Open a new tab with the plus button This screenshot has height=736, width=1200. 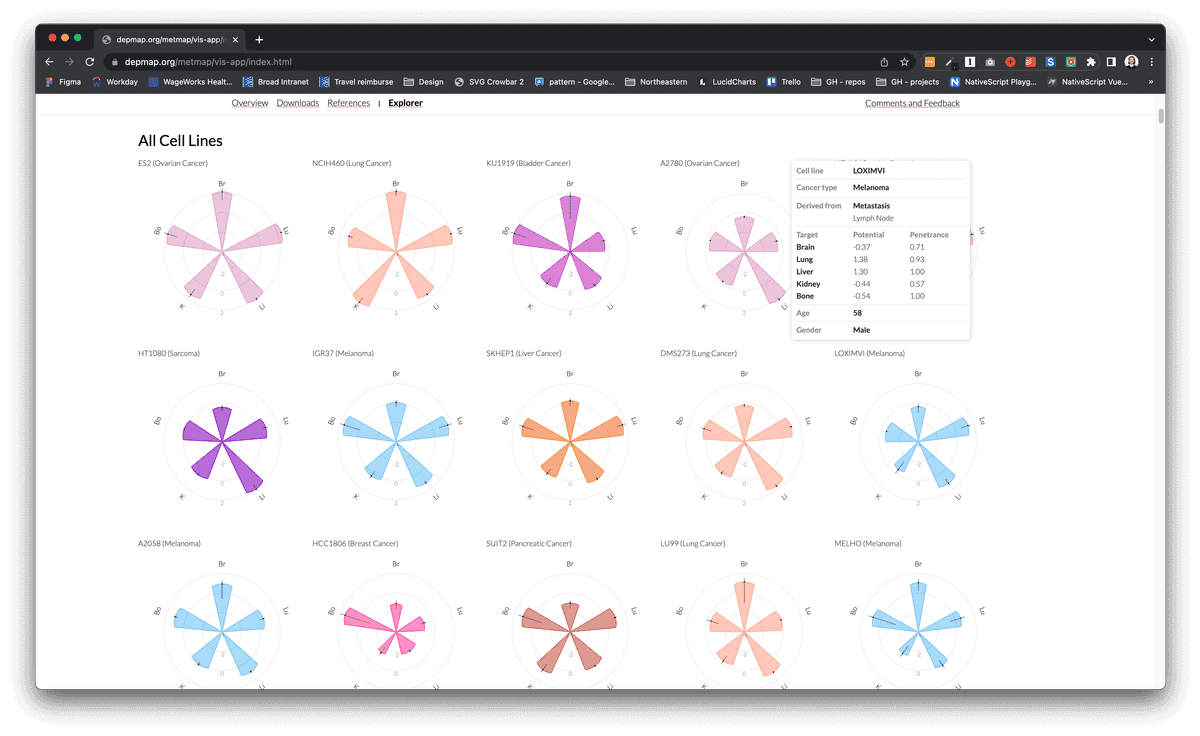click(x=258, y=38)
